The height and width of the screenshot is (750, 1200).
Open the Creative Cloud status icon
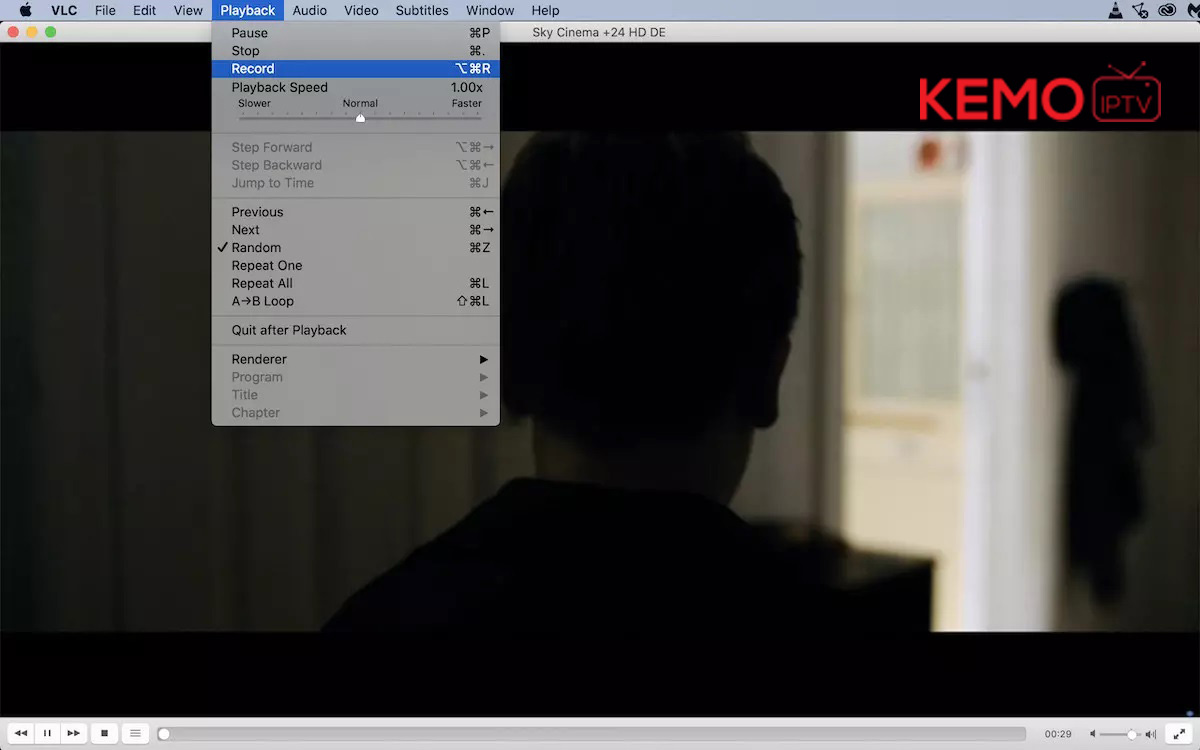pos(1167,10)
